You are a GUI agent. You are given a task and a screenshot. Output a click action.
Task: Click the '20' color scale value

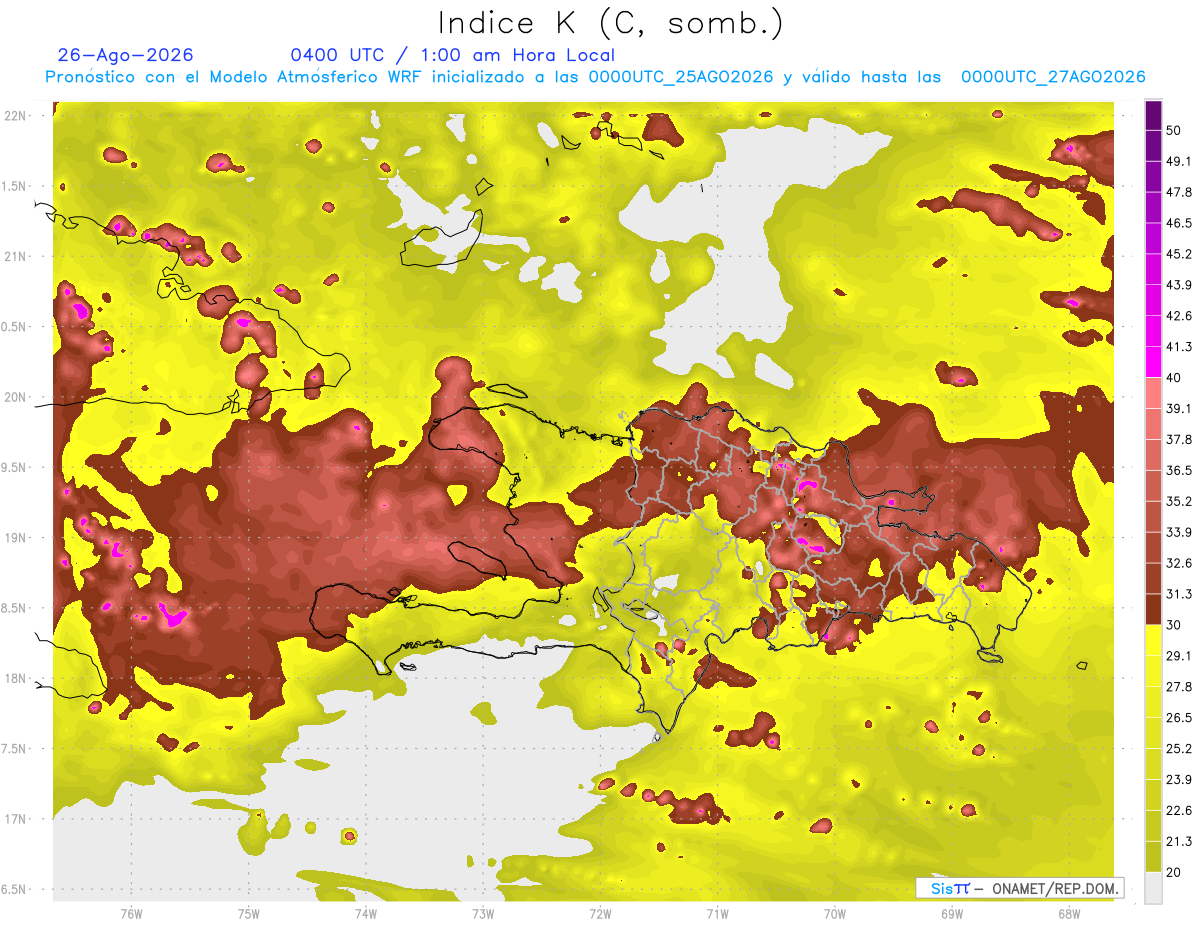1174,871
